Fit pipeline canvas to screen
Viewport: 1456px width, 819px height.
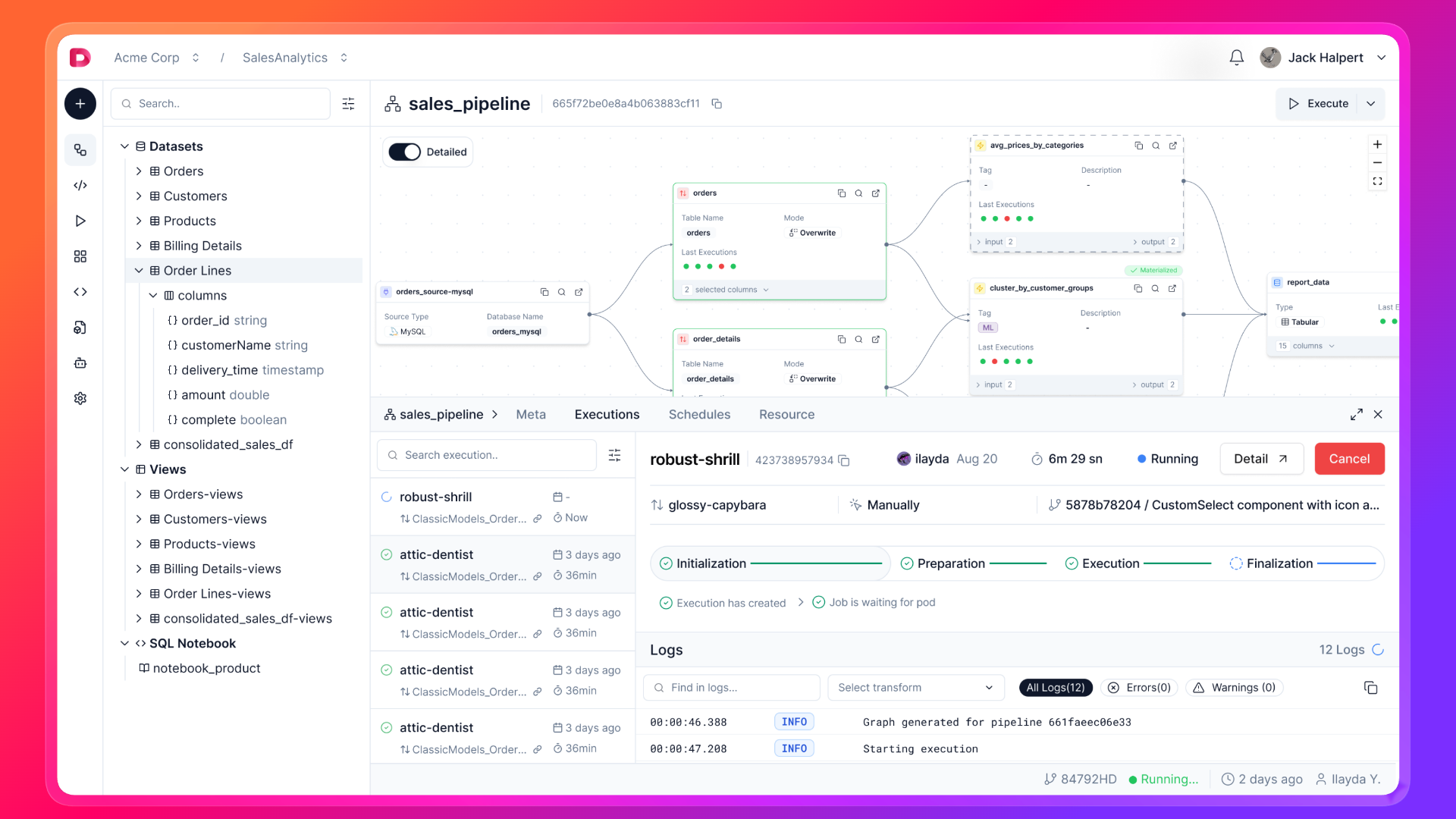(x=1377, y=181)
